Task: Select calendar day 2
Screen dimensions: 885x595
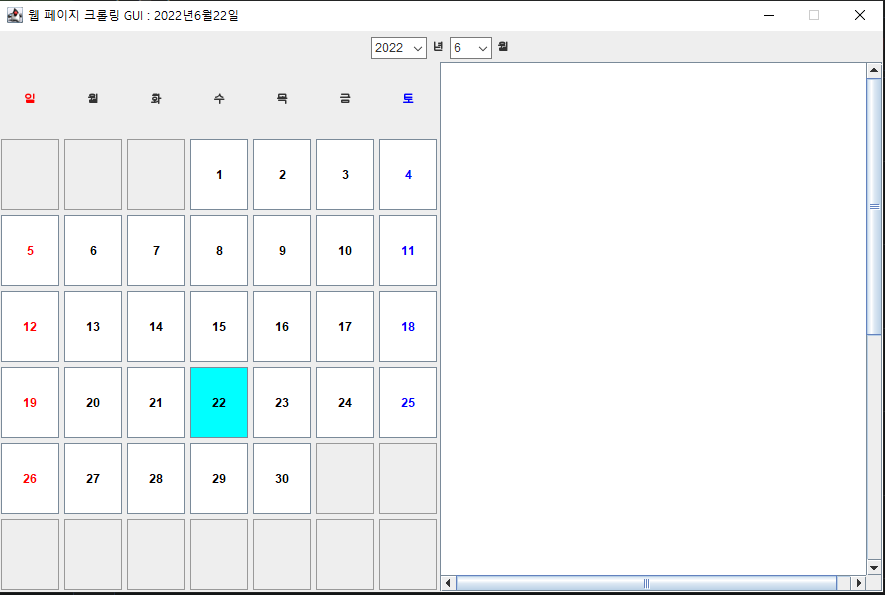Action: (282, 174)
